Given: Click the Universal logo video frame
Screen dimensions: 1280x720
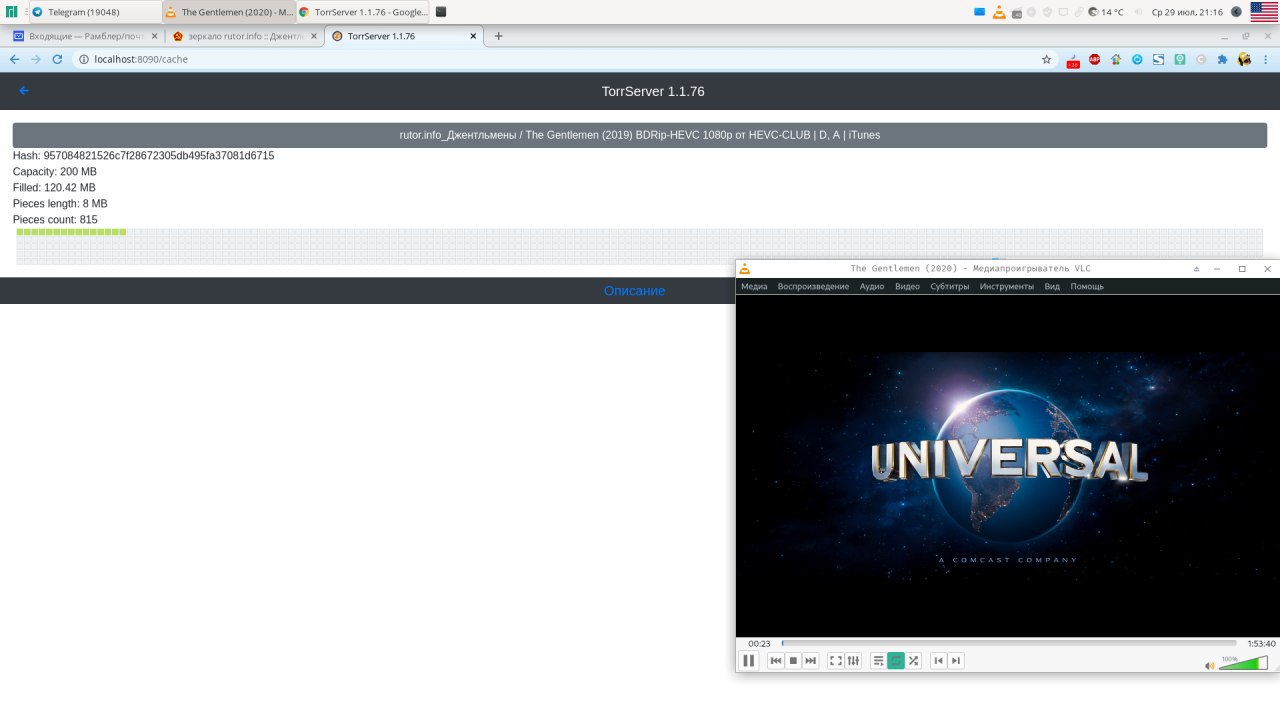Looking at the screenshot, I should 1008,465.
